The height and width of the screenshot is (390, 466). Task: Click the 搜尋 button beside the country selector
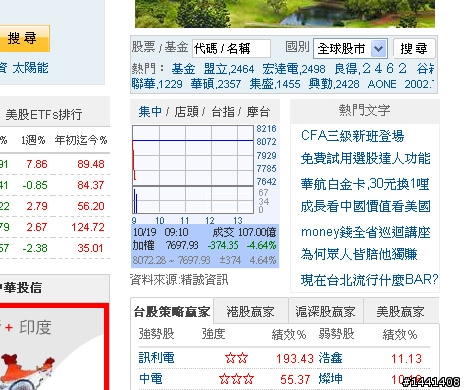tap(414, 49)
